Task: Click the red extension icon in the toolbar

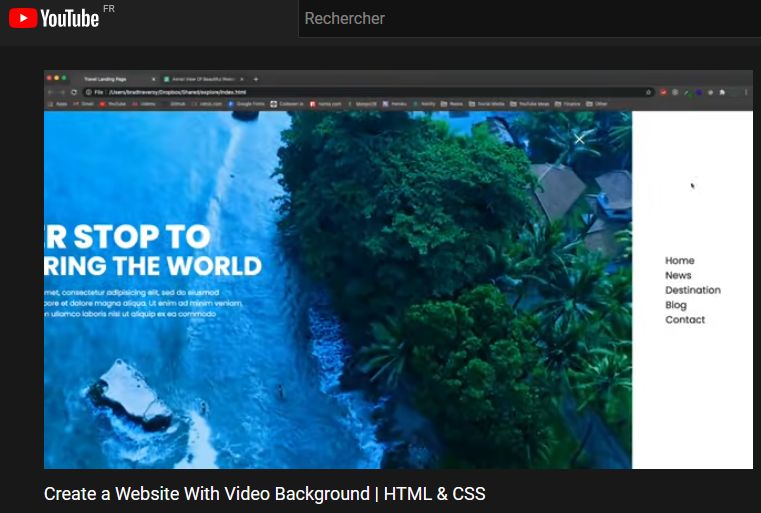Action: coord(664,91)
